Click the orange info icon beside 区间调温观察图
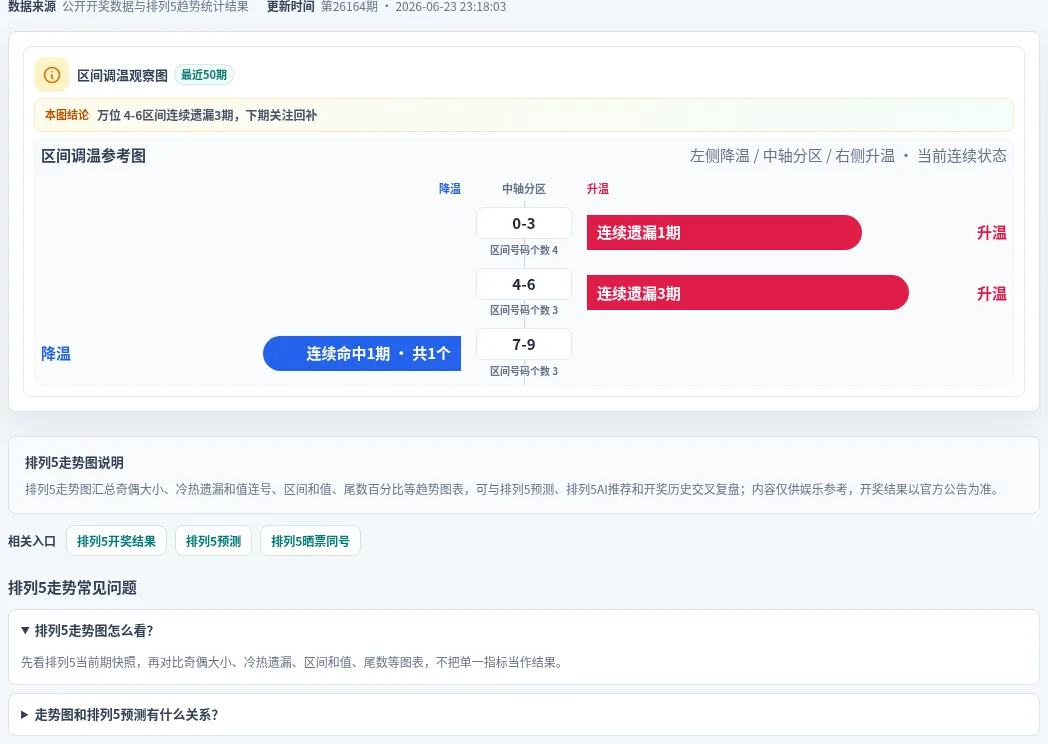The height and width of the screenshot is (744, 1048). tap(51, 75)
